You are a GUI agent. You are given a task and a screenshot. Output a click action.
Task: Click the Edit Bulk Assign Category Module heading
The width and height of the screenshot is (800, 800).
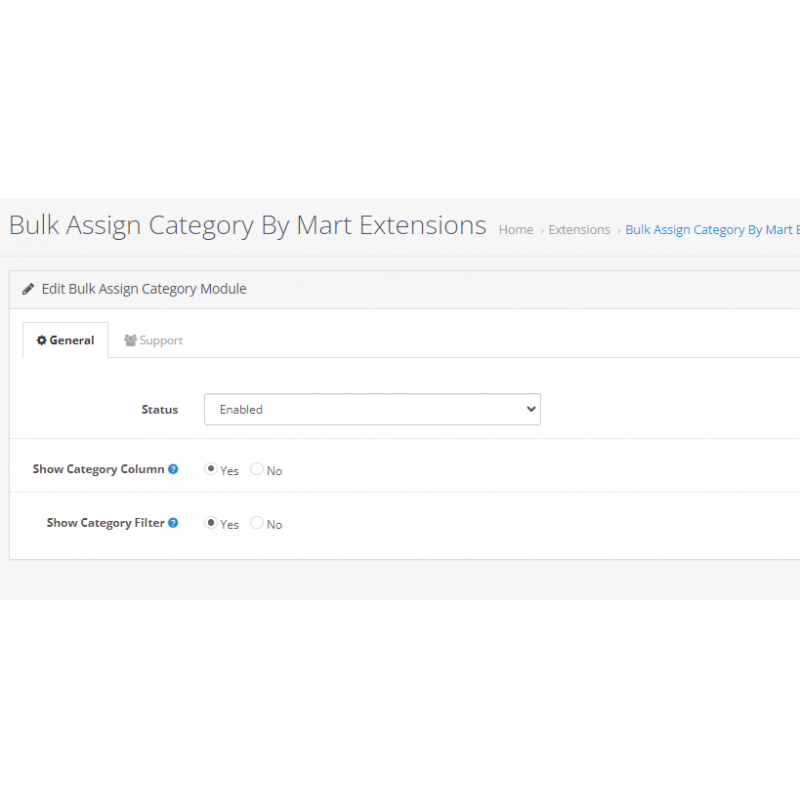144,289
